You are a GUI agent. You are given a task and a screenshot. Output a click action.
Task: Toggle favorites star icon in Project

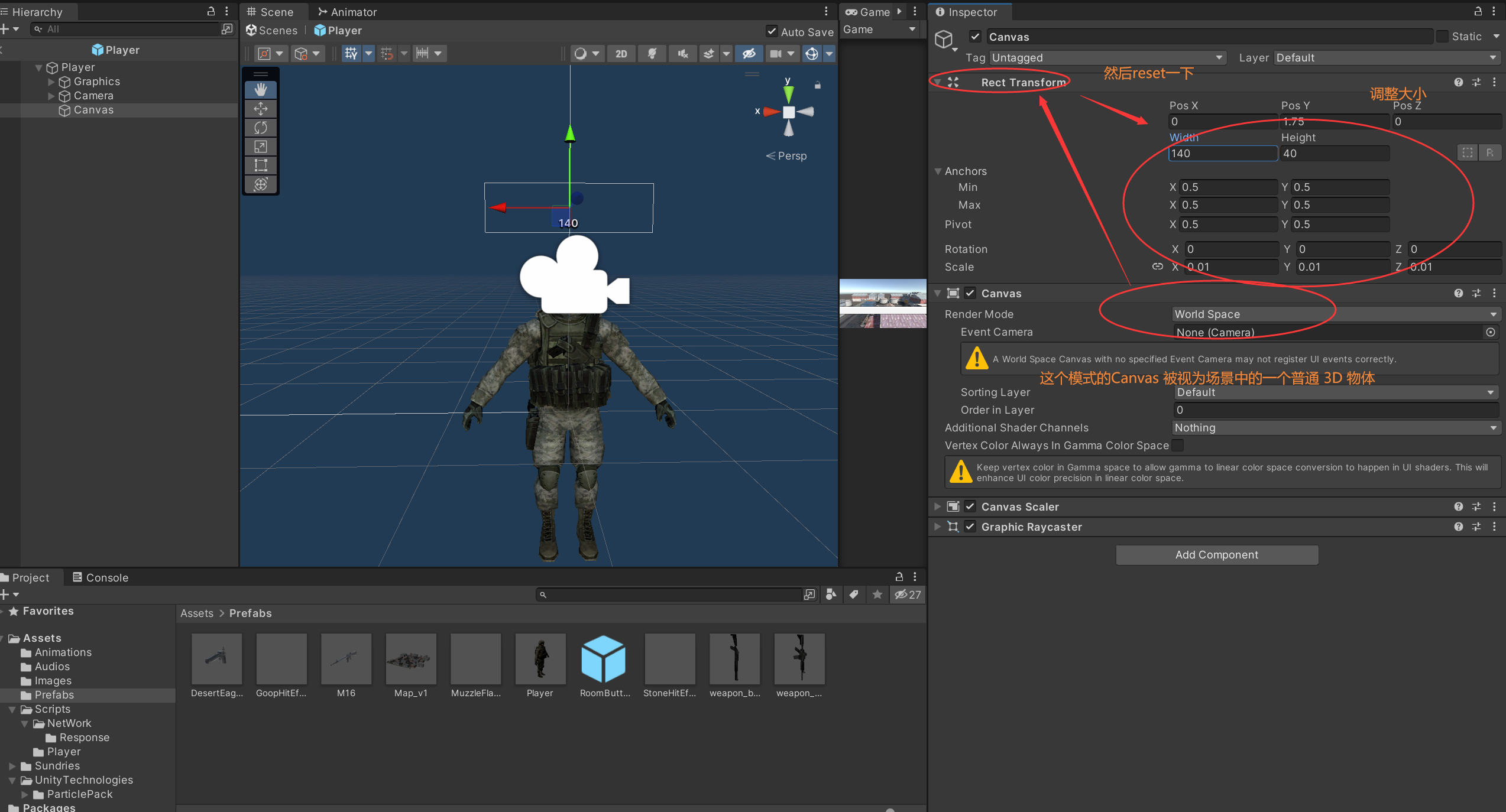877,595
